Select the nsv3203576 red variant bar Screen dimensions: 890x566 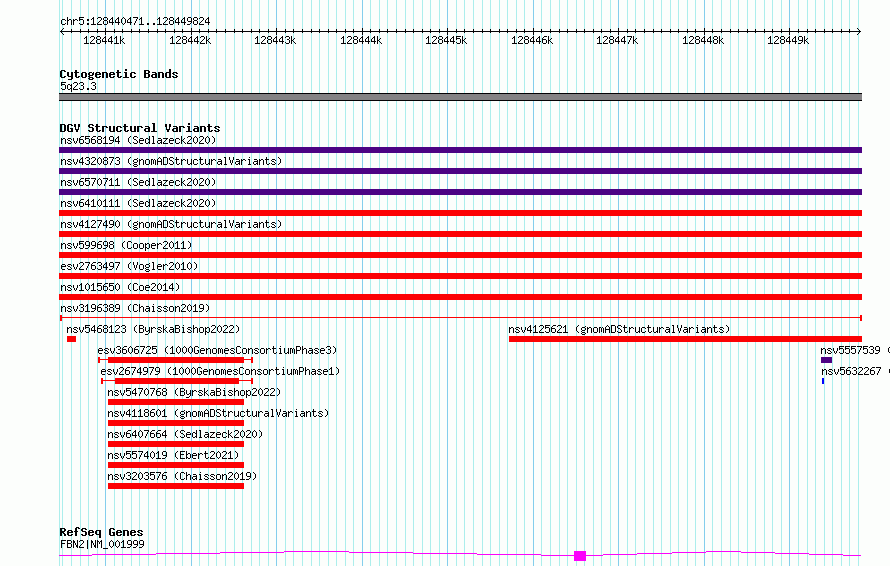pos(175,486)
